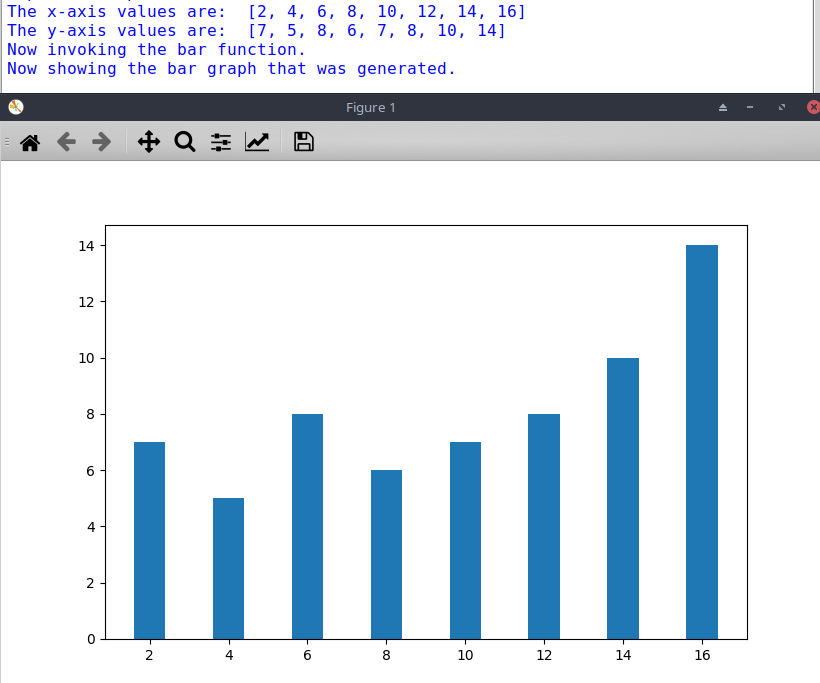This screenshot has height=683, width=820.
Task: Click the console line listing the y-axis values
Action: (256, 30)
